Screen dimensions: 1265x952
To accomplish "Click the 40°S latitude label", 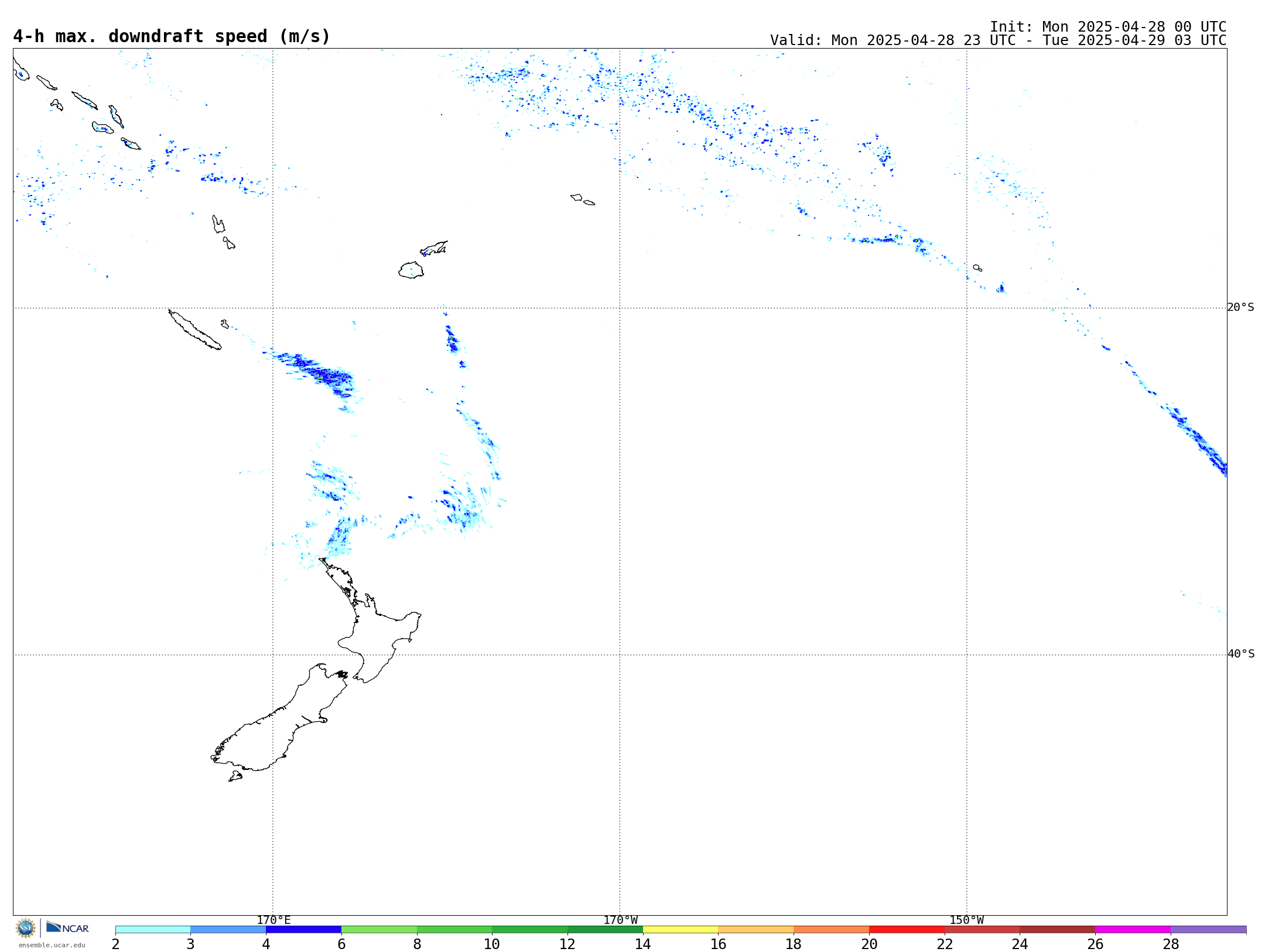I will click(1241, 654).
